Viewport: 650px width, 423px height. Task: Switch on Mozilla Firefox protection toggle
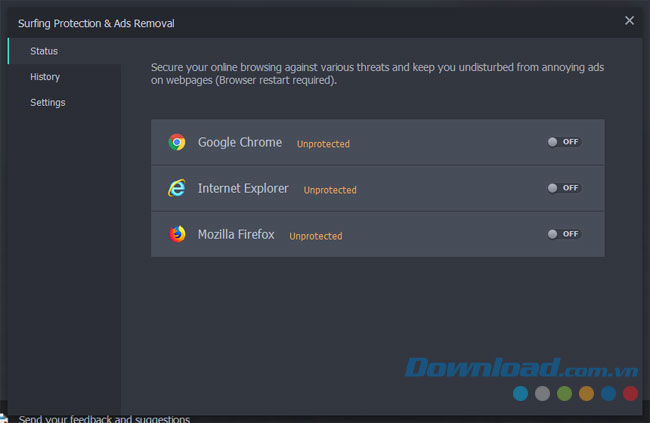(564, 234)
